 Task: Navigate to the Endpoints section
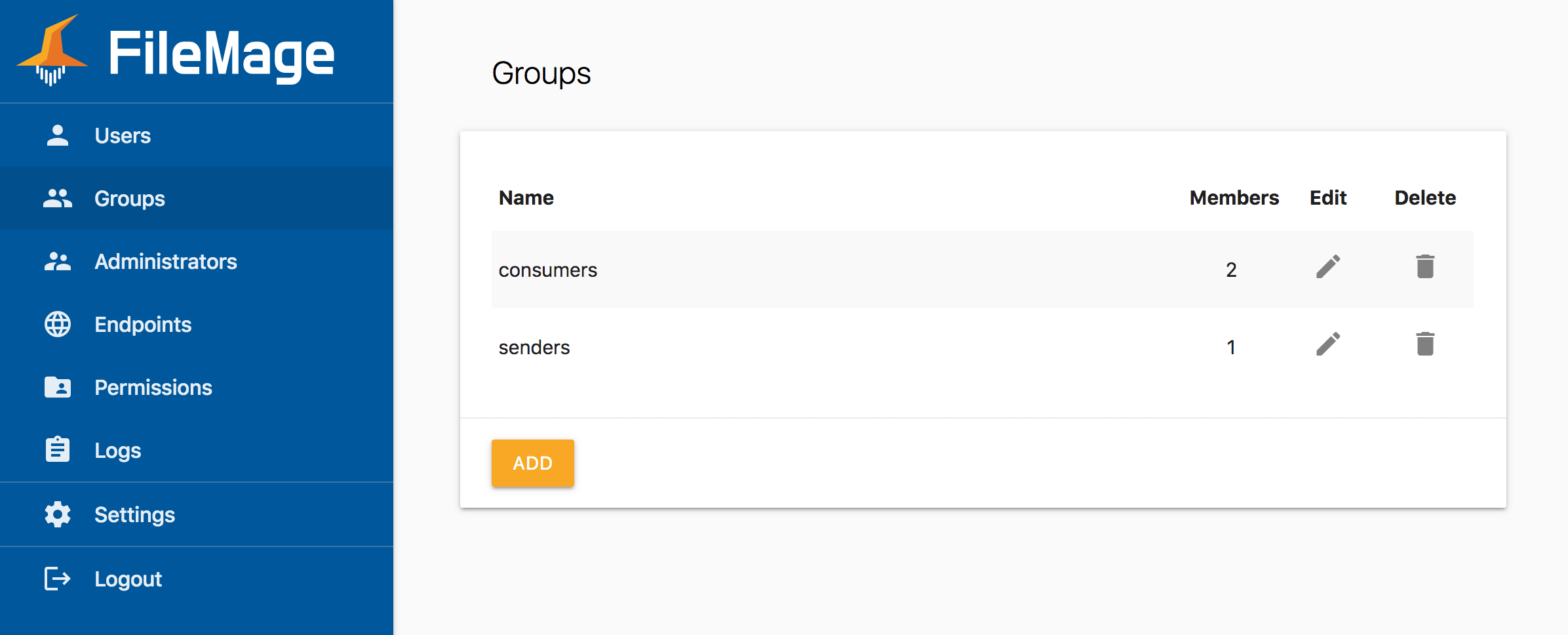click(x=143, y=324)
